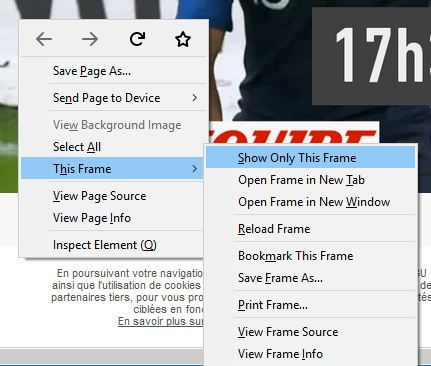Choose Open Frame in New Window
This screenshot has height=366, width=431.
point(310,202)
